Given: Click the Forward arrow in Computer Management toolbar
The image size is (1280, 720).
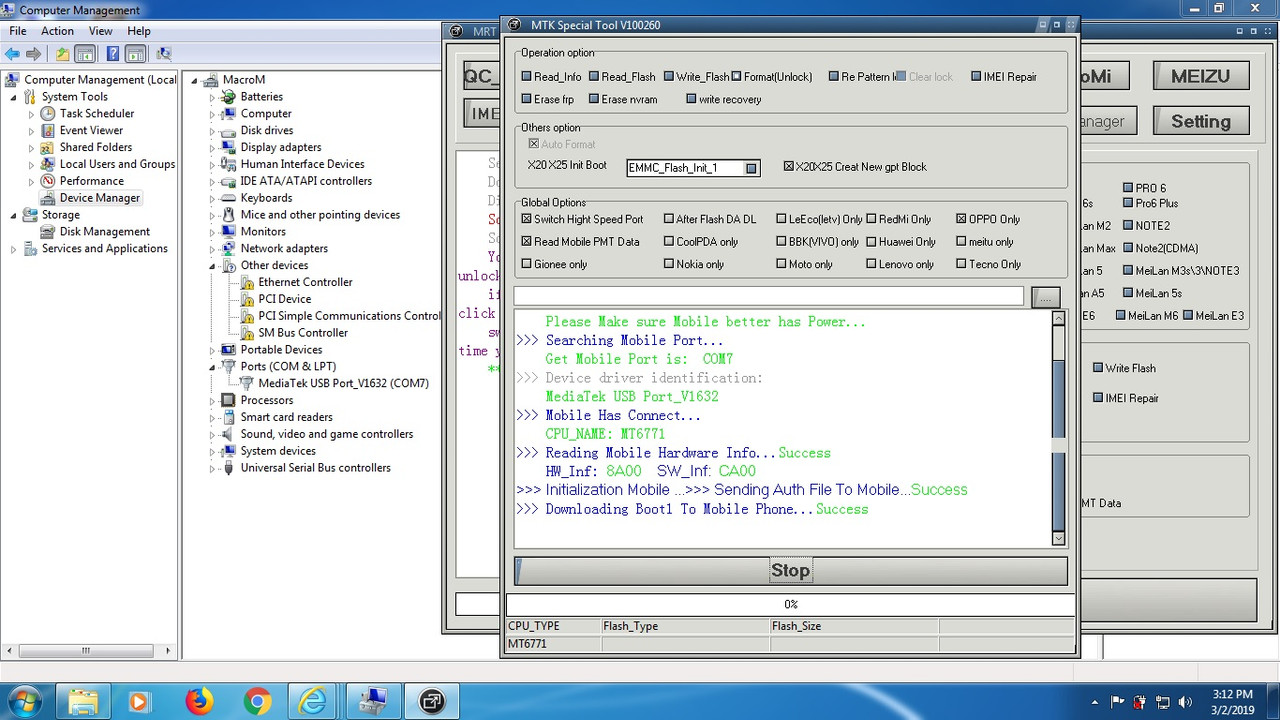Looking at the screenshot, I should click(x=33, y=54).
